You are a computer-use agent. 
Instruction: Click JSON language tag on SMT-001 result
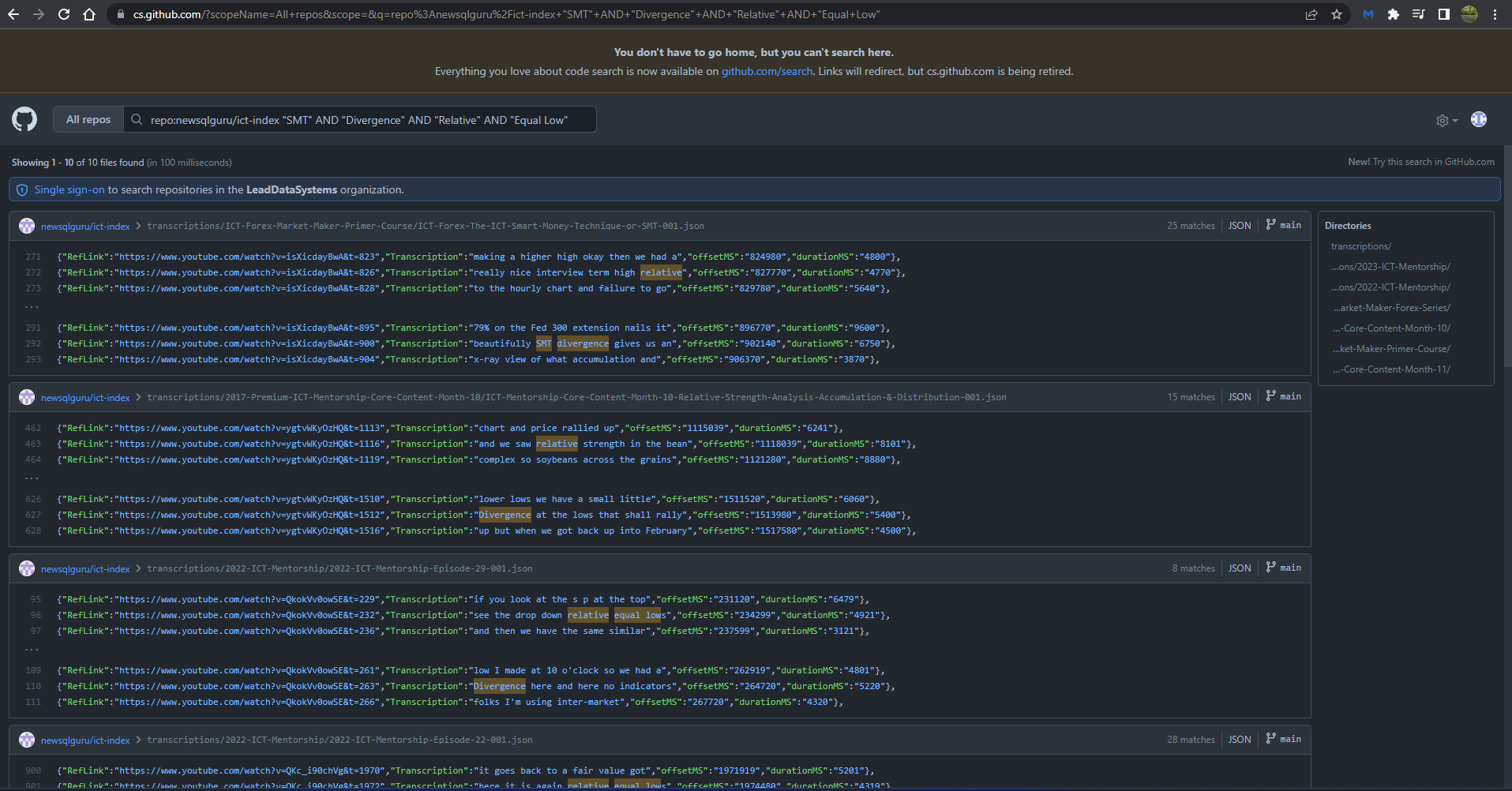(1240, 226)
